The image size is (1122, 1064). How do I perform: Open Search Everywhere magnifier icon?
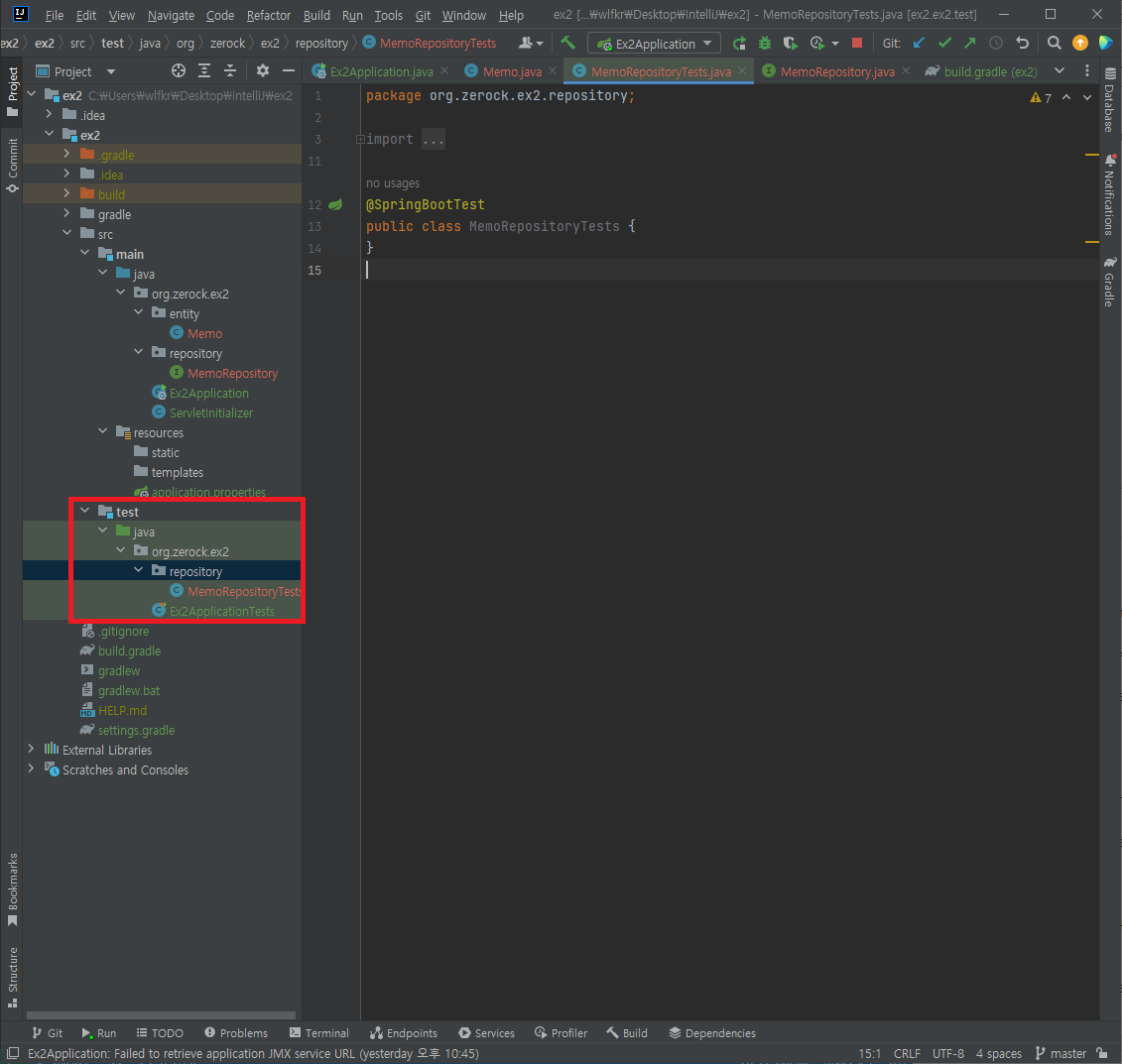click(1054, 43)
